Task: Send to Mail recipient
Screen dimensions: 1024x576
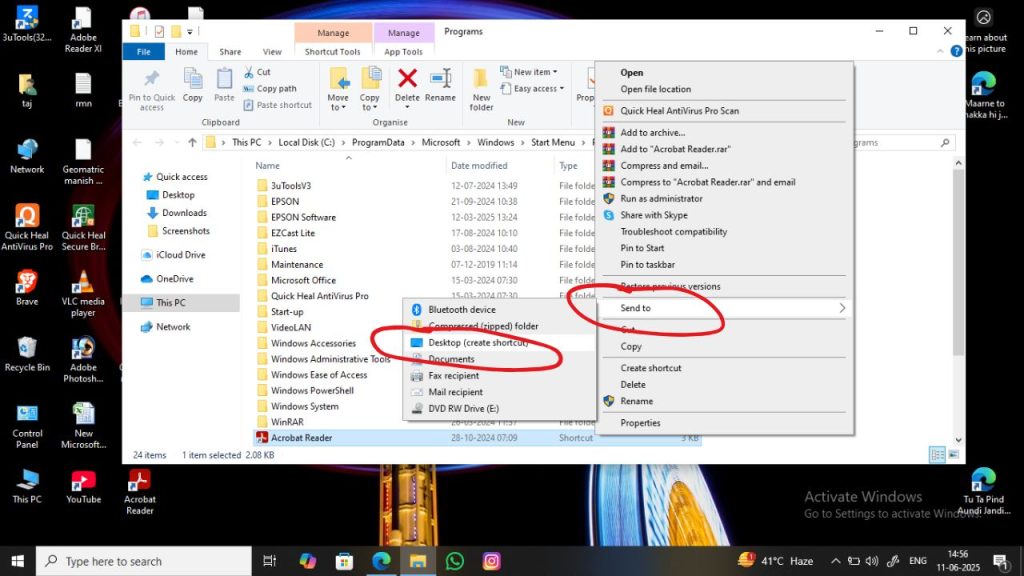Action: pyautogui.click(x=455, y=392)
